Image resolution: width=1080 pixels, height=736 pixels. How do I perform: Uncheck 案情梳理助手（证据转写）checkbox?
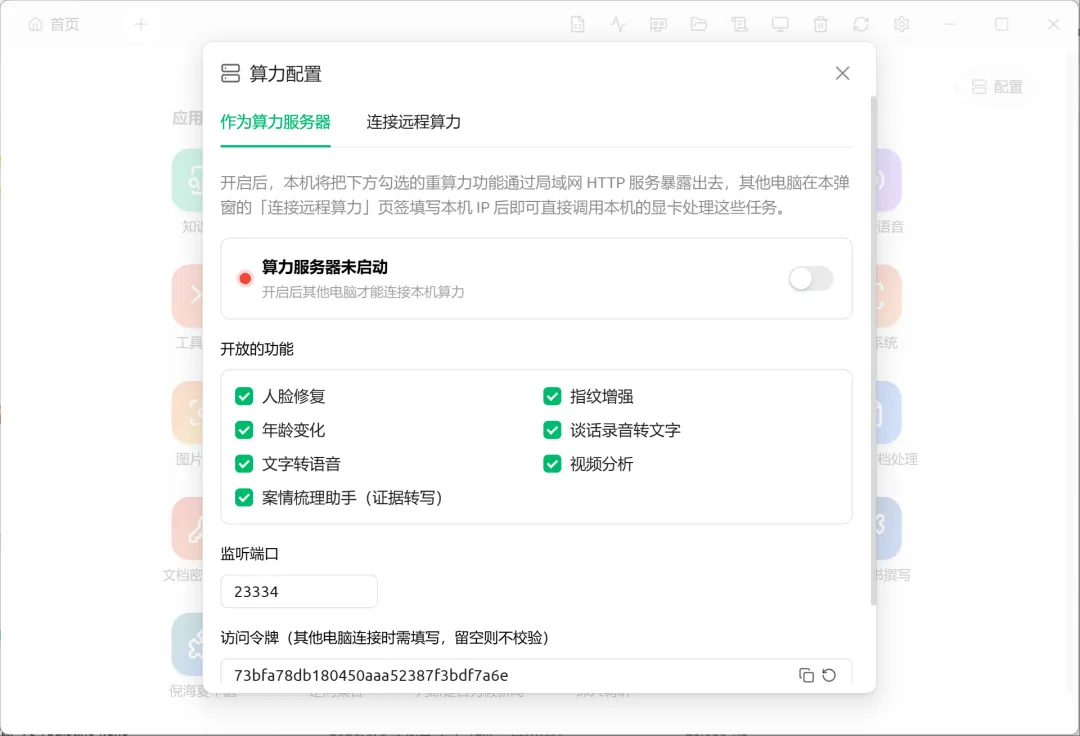244,498
